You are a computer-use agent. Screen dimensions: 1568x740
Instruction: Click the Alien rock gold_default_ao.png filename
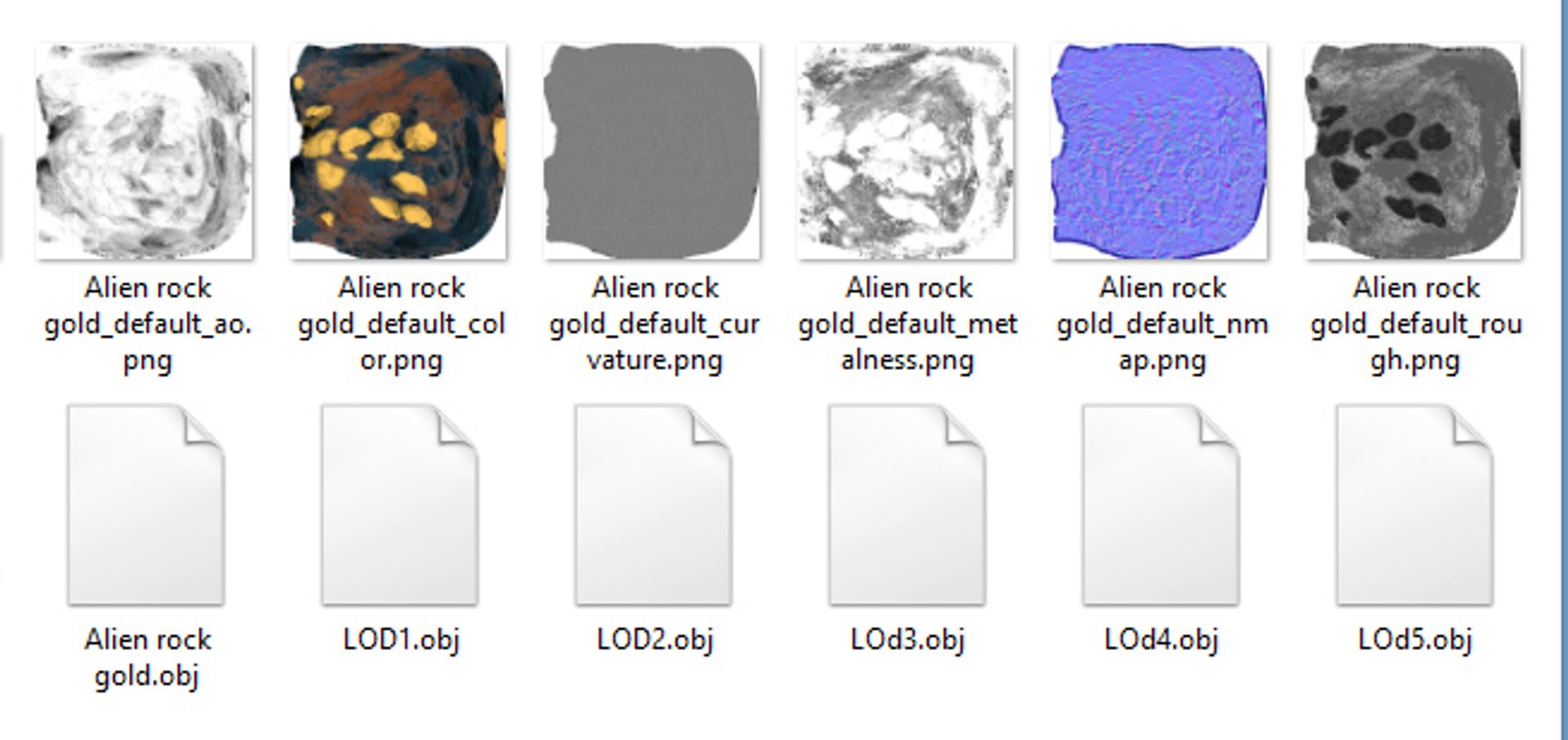pyautogui.click(x=148, y=324)
